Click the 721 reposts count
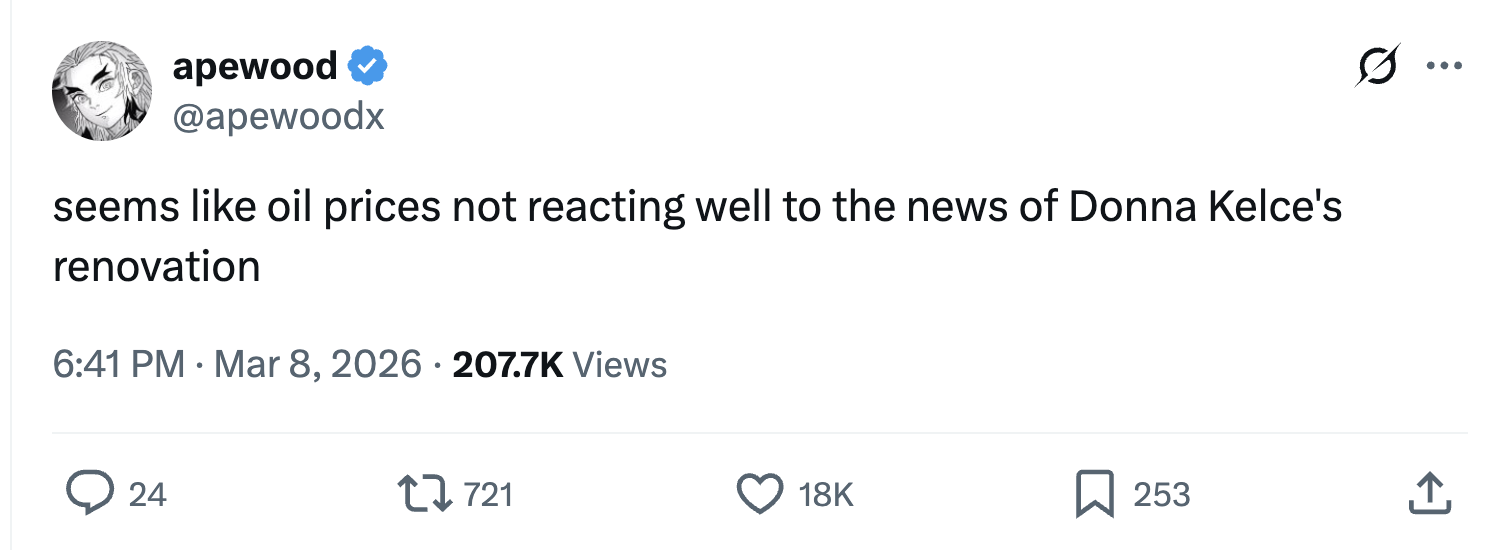The image size is (1504, 550). [488, 495]
